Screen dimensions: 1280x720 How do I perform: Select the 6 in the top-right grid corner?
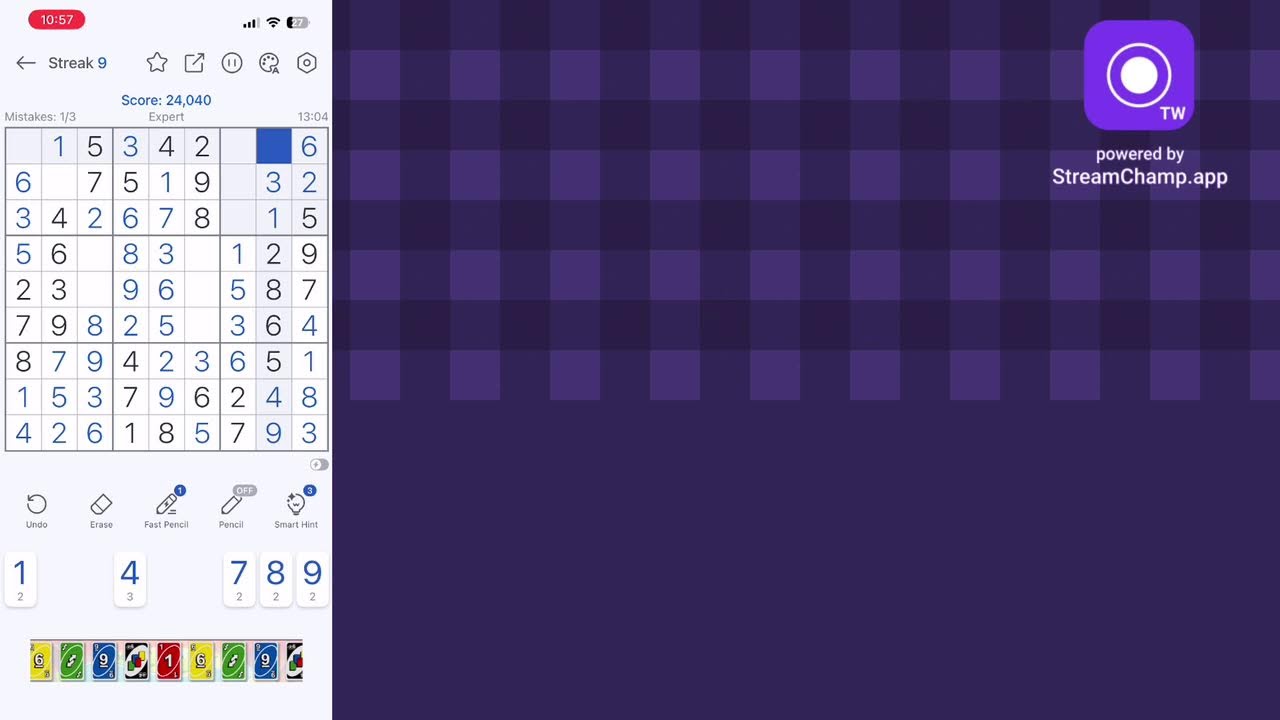click(x=309, y=147)
